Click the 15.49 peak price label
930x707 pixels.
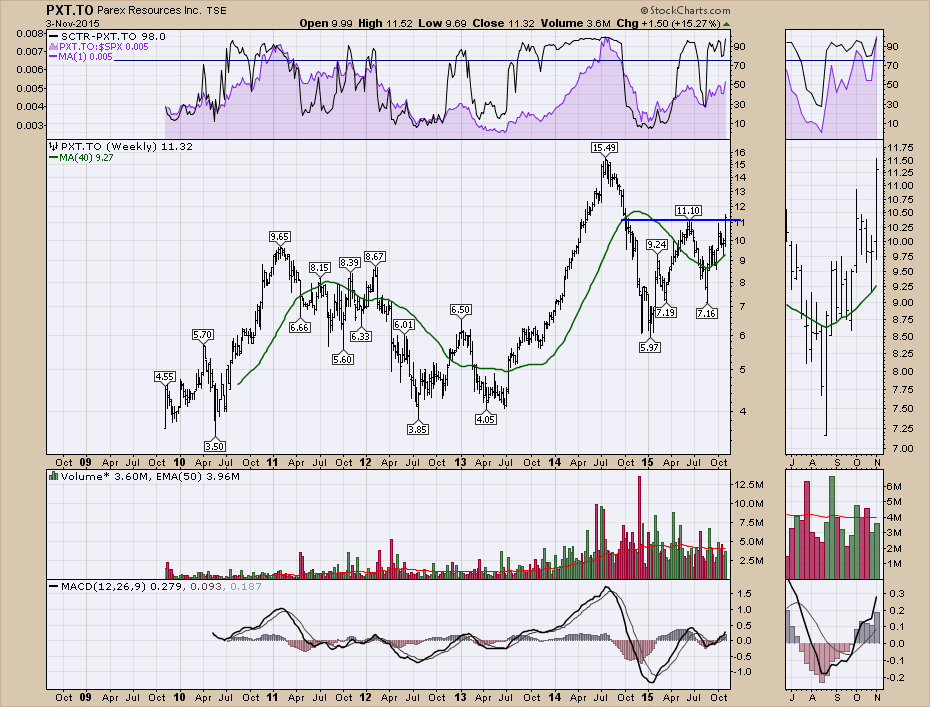point(604,147)
